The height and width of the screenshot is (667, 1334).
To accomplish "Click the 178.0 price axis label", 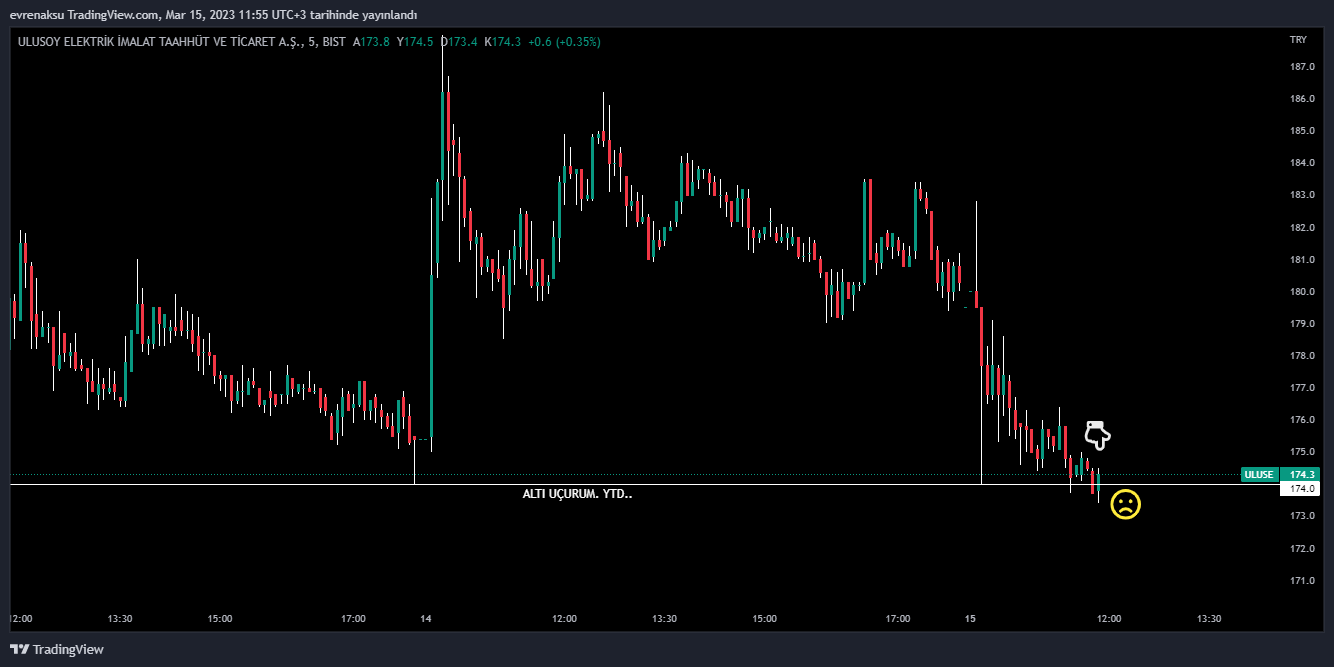I will point(1301,356).
